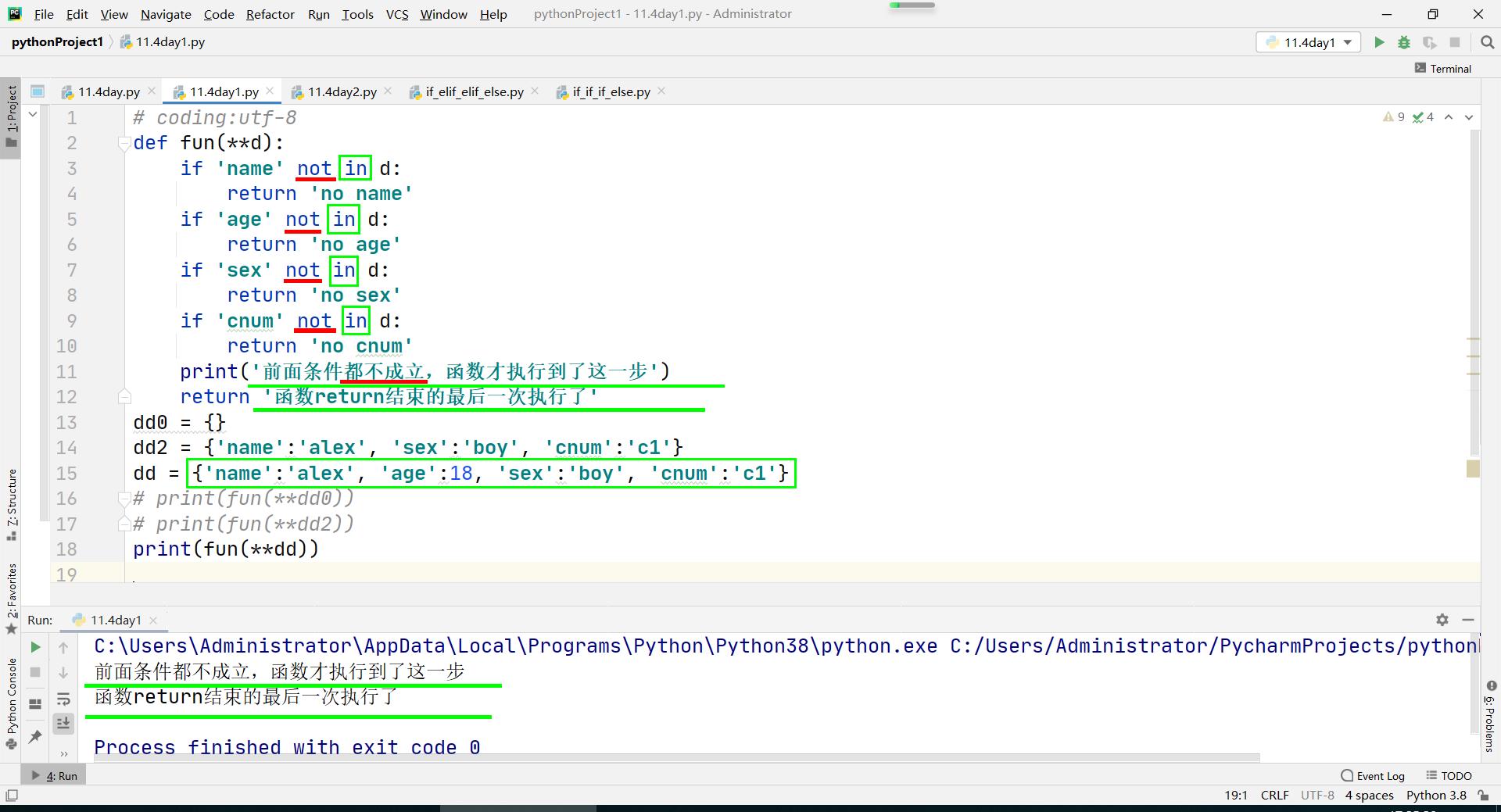
Task: Run 11.4day1 using the toolbar play icon
Action: pyautogui.click(x=1379, y=42)
